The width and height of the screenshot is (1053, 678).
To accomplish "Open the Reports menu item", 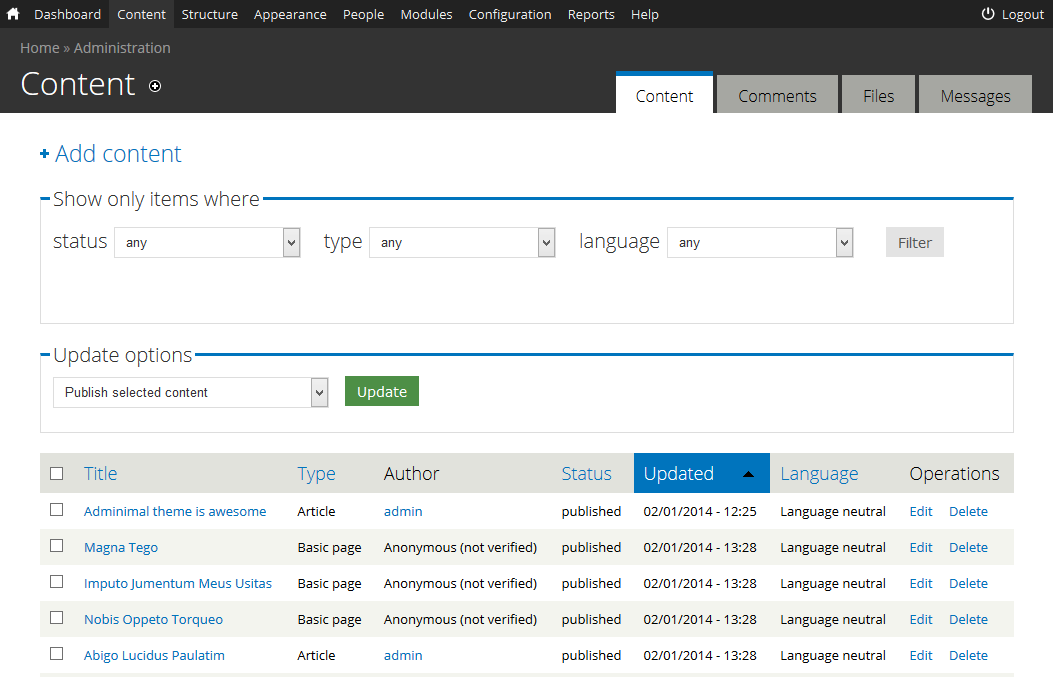I will pyautogui.click(x=591, y=14).
